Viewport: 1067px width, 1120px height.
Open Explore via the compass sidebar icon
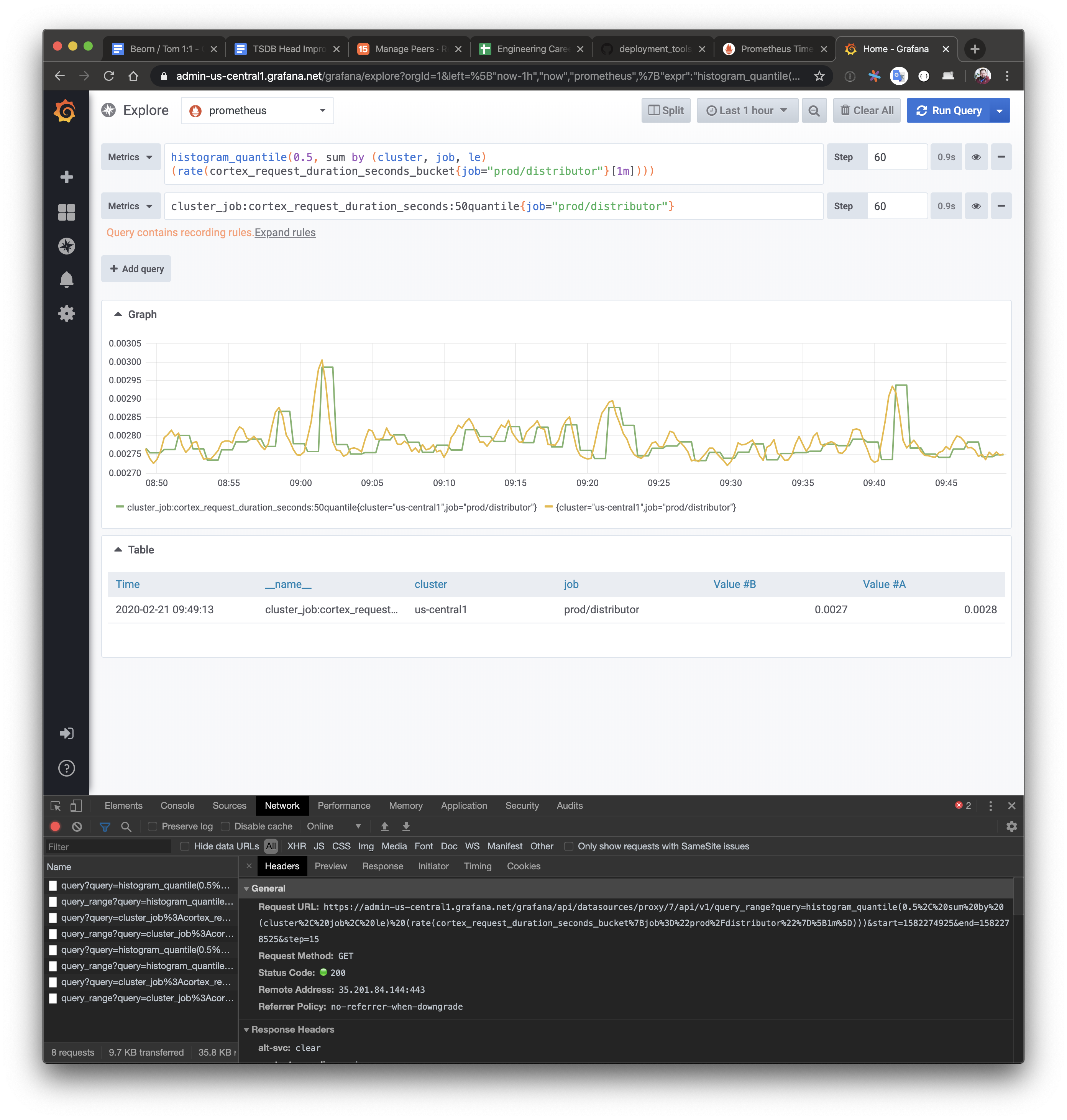click(x=67, y=246)
